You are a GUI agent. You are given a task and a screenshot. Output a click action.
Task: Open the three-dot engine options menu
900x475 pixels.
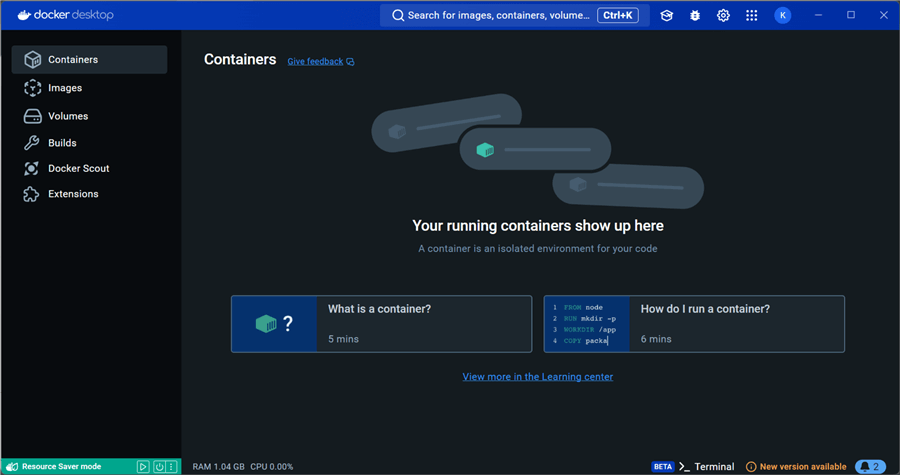tap(172, 466)
